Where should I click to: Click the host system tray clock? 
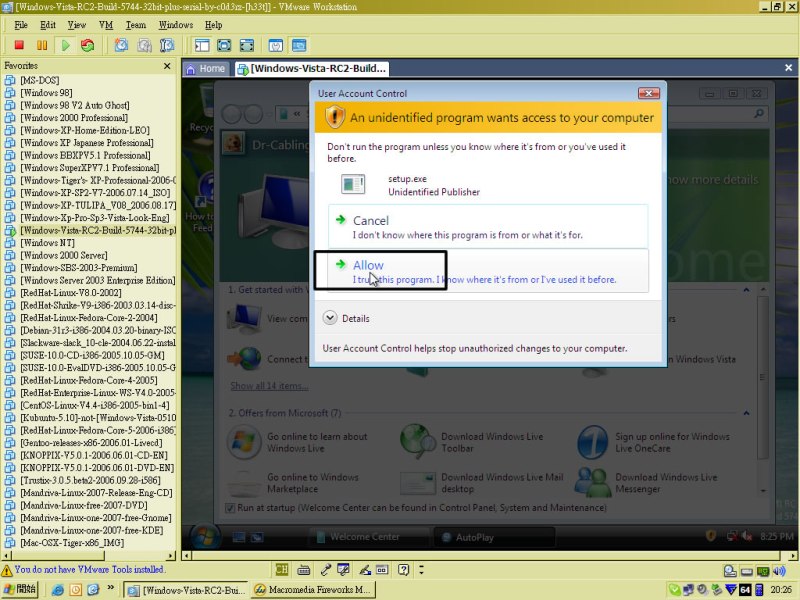pos(781,590)
